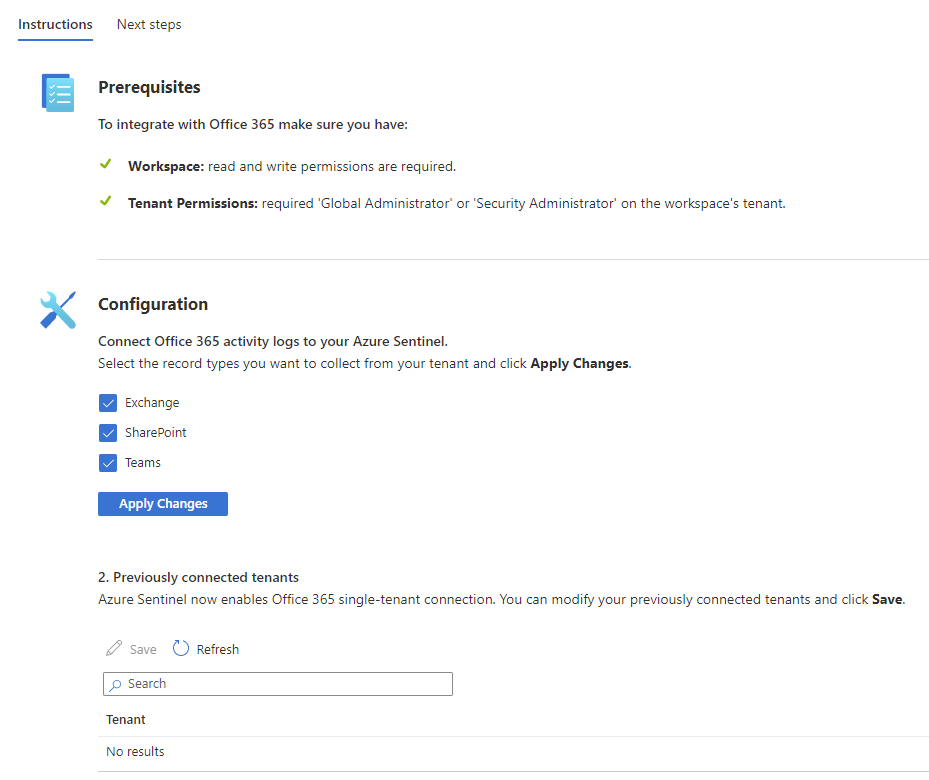Click the circular Refresh arrow icon
Viewport: 929px width, 780px height.
pos(181,648)
